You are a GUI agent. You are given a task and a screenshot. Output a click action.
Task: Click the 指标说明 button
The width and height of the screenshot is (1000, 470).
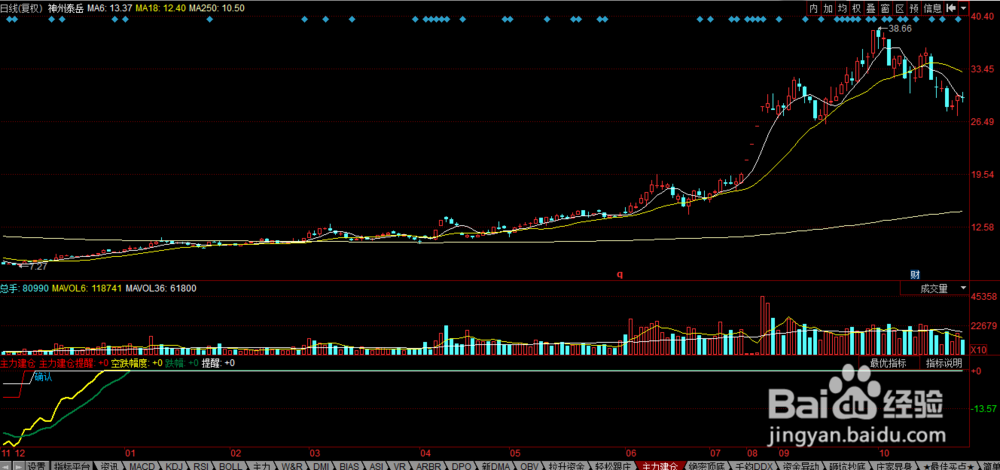pos(944,364)
